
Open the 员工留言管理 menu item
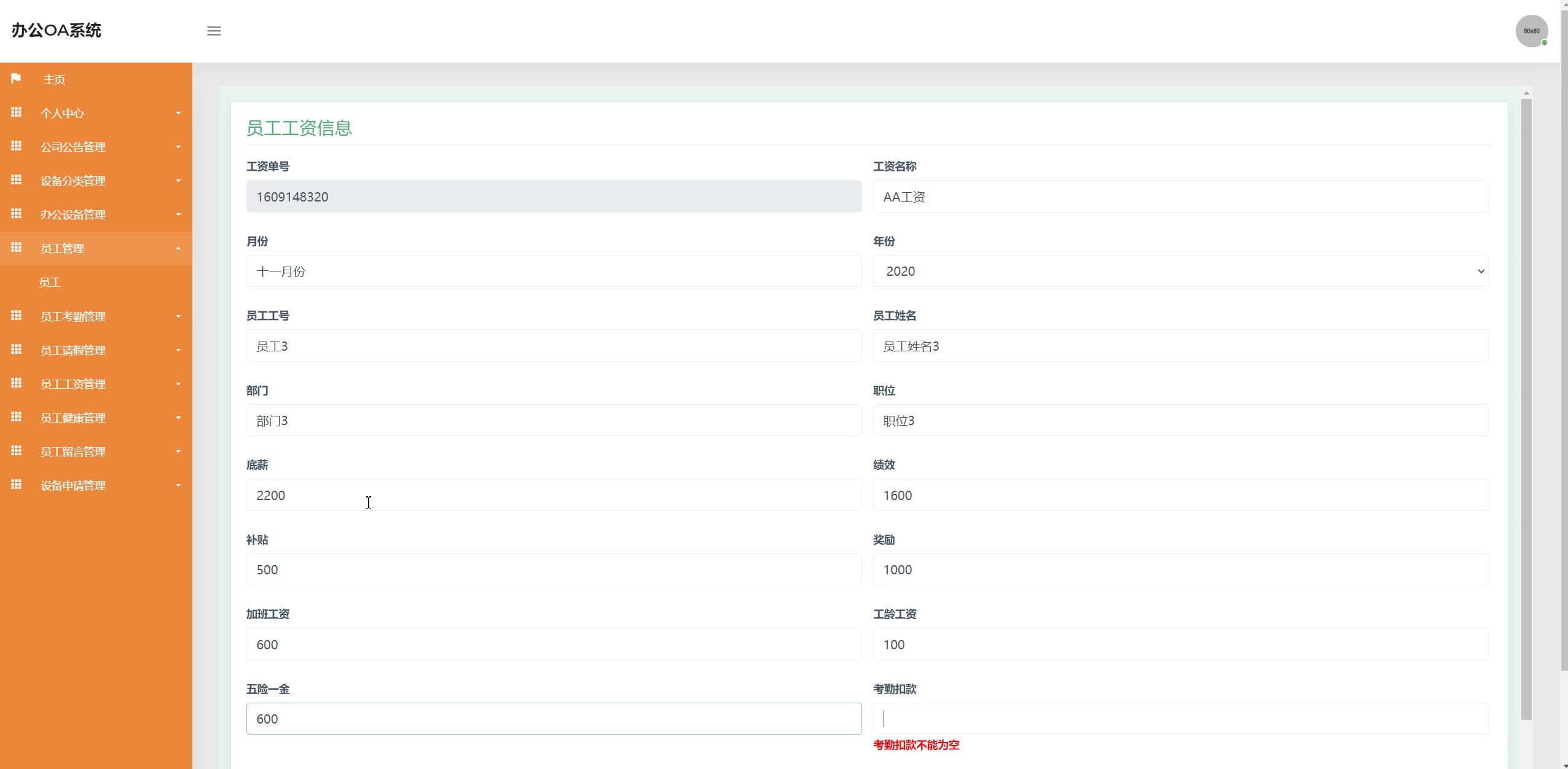[x=73, y=451]
